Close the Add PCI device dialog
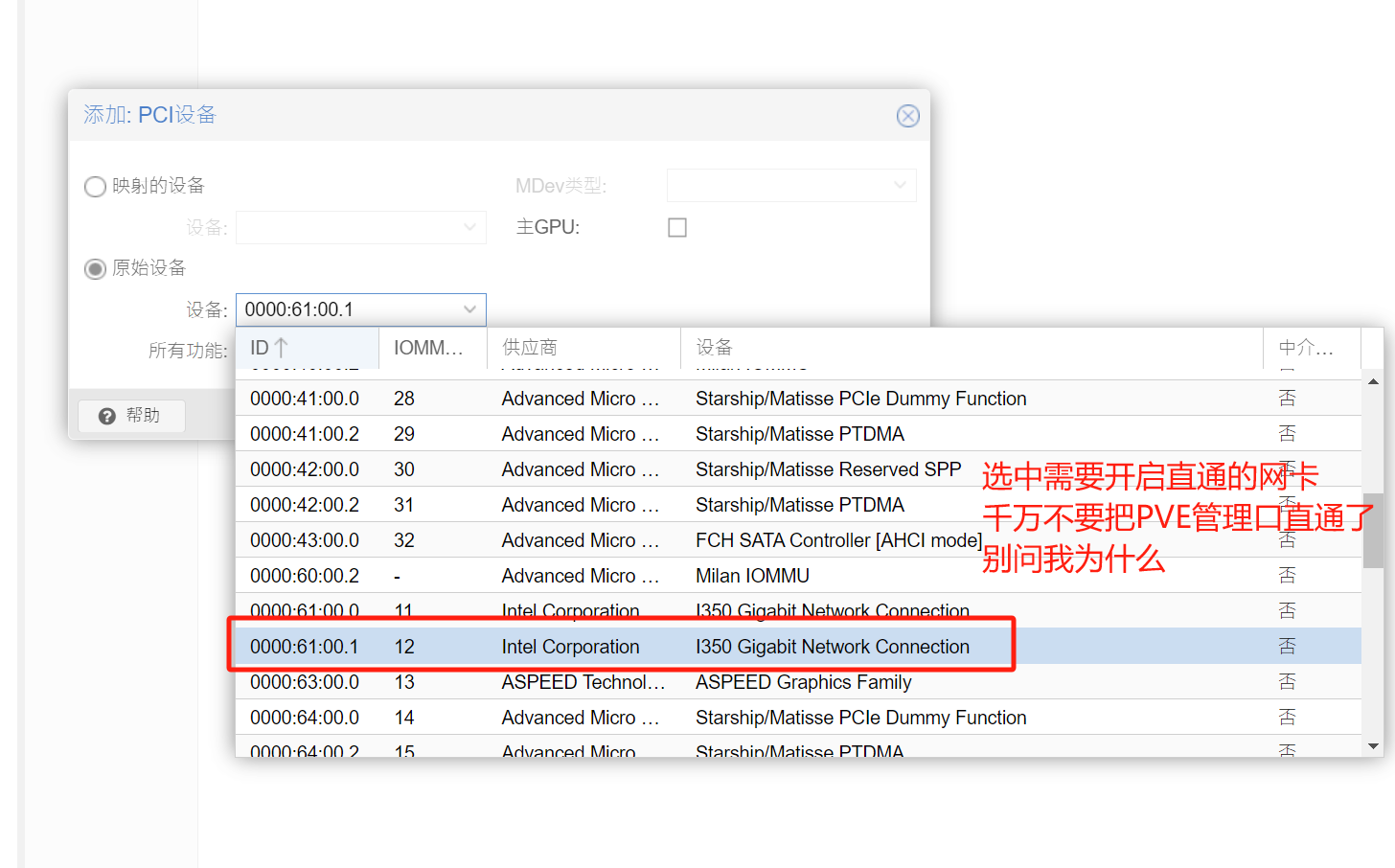This screenshot has width=1395, height=868. click(x=907, y=116)
